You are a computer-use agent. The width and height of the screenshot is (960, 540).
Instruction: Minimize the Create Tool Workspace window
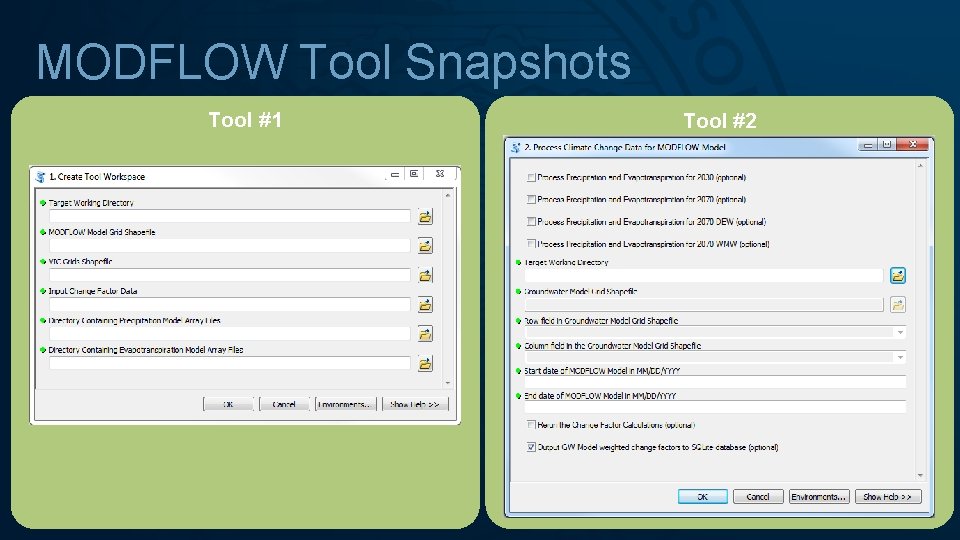click(x=395, y=175)
